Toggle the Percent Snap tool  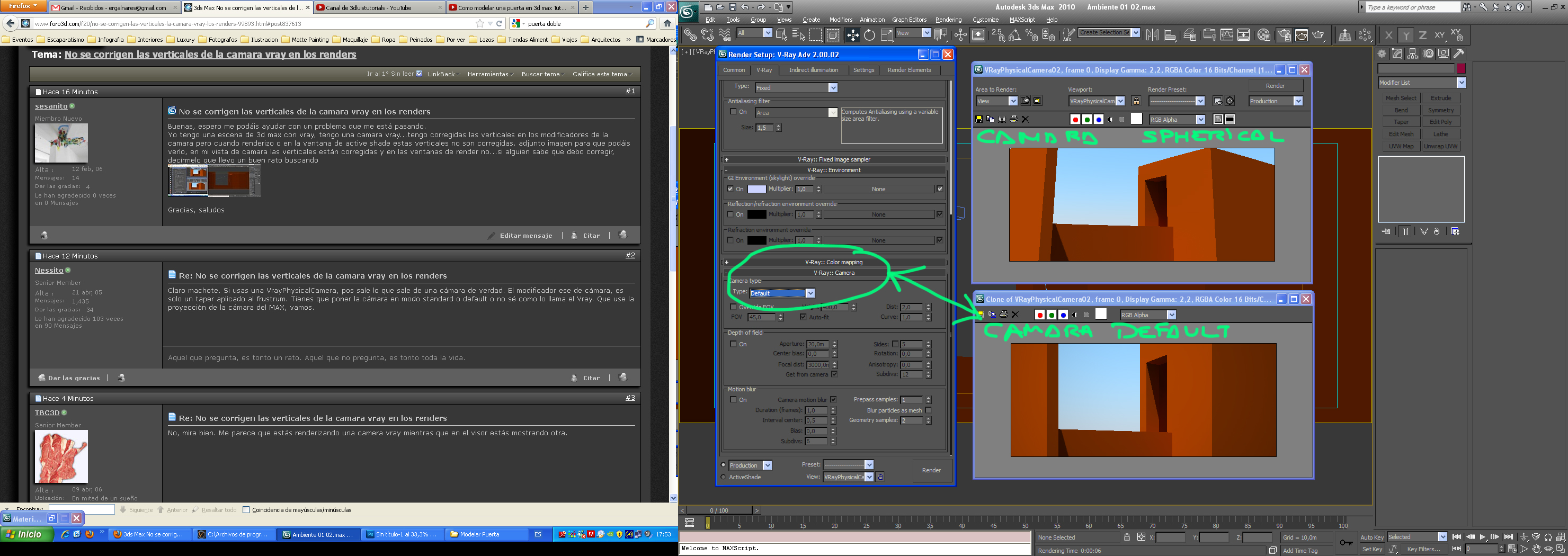(x=1032, y=35)
